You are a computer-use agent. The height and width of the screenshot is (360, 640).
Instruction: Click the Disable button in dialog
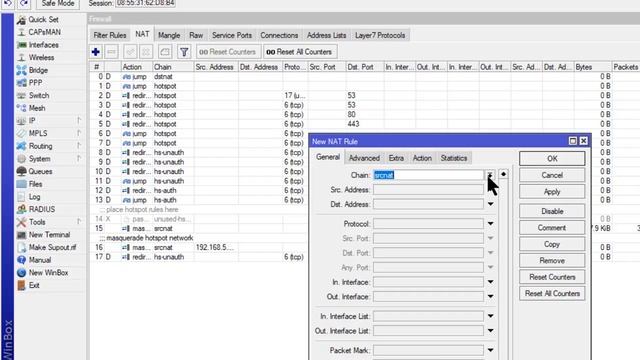point(552,211)
